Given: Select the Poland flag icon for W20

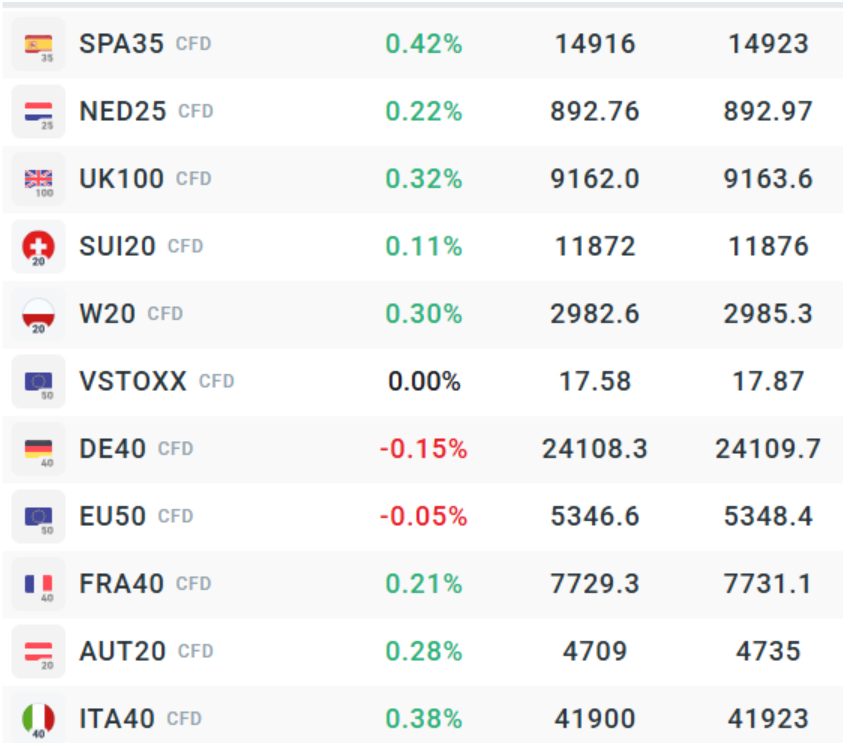Looking at the screenshot, I should click(38, 314).
